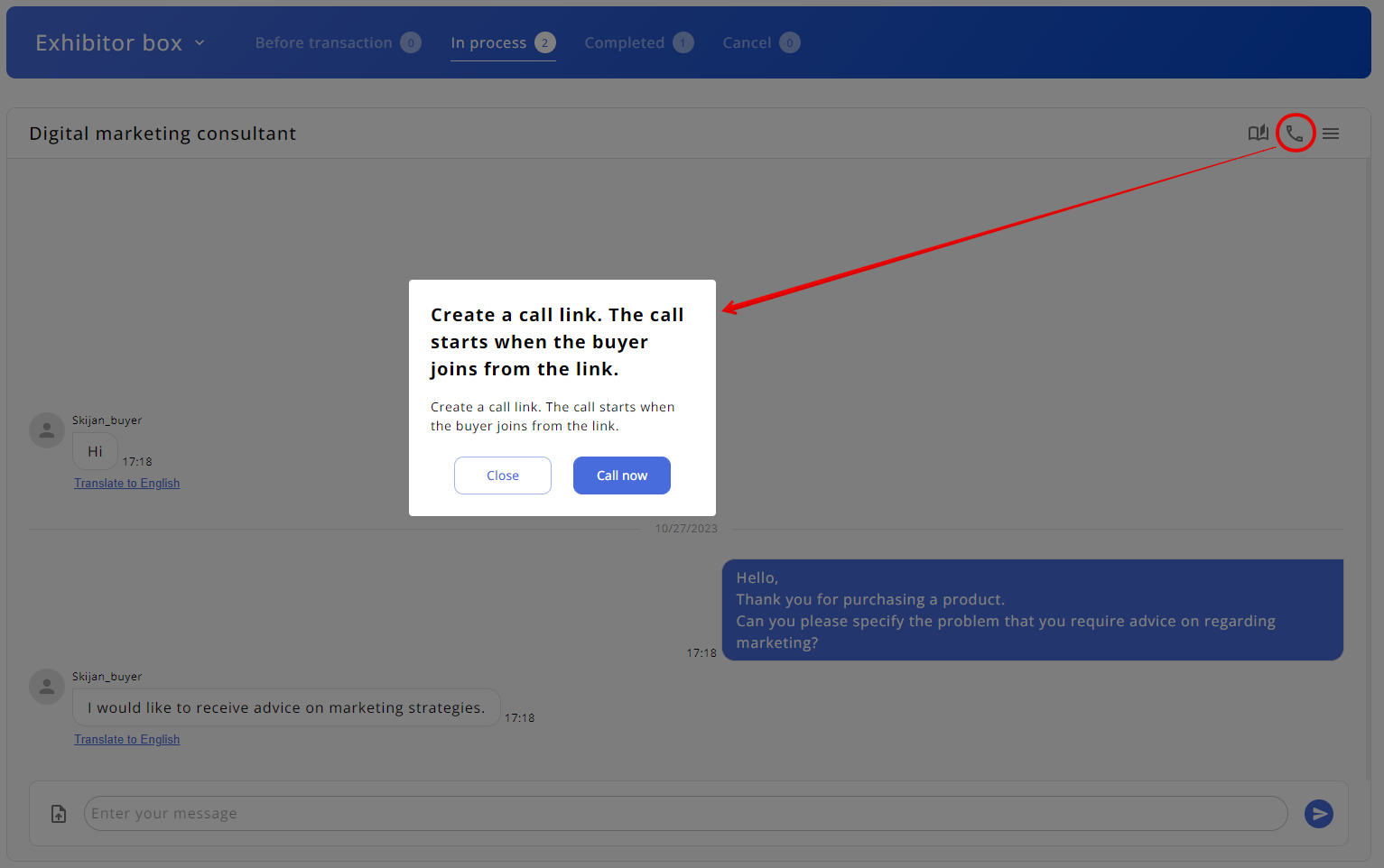Switch to Before transaction tab
1384x868 pixels.
(338, 42)
